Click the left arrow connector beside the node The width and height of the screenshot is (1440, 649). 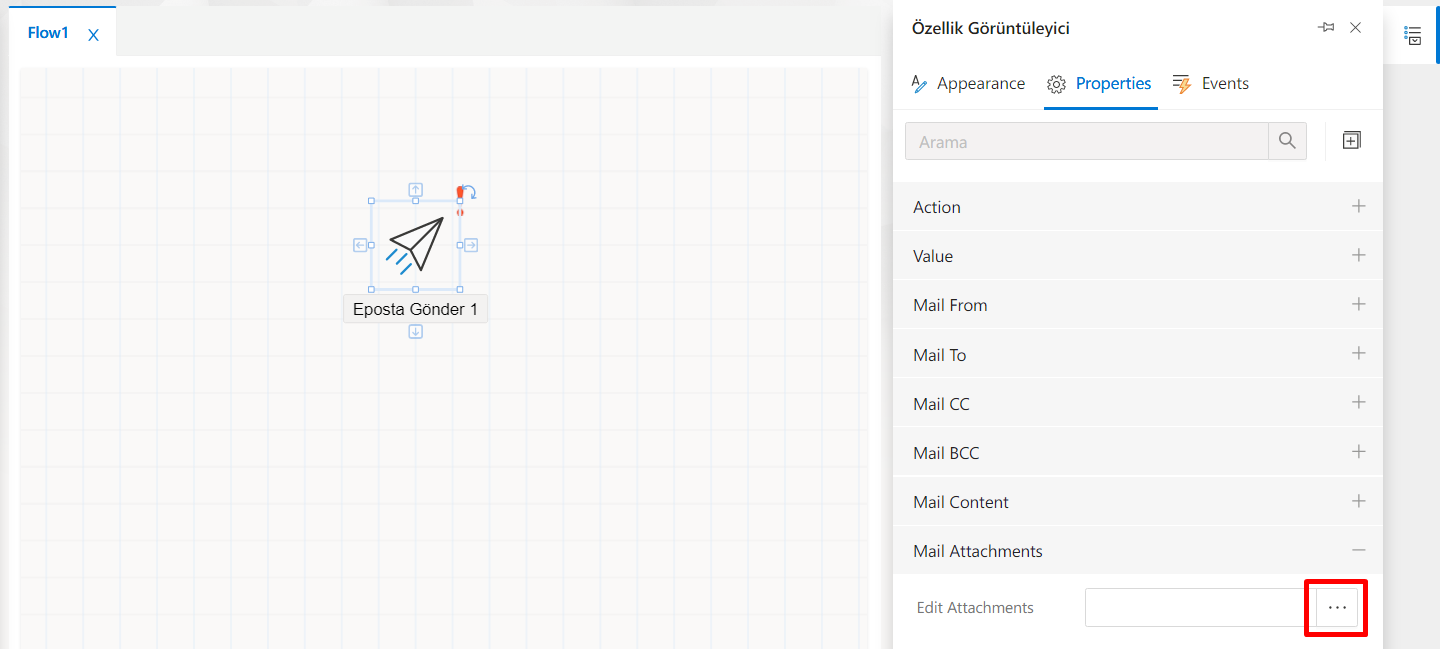tap(360, 245)
